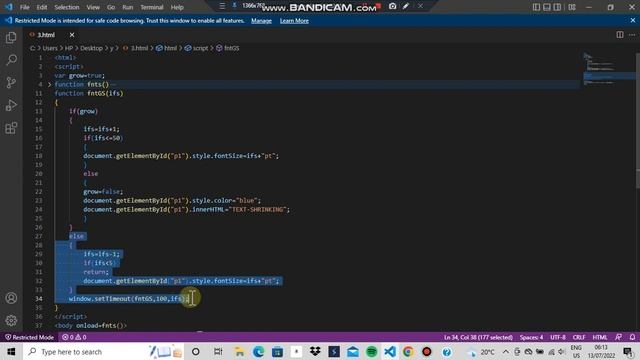Click 'Desktop' in the breadcrumb
The image size is (640, 360).
(x=91, y=48)
